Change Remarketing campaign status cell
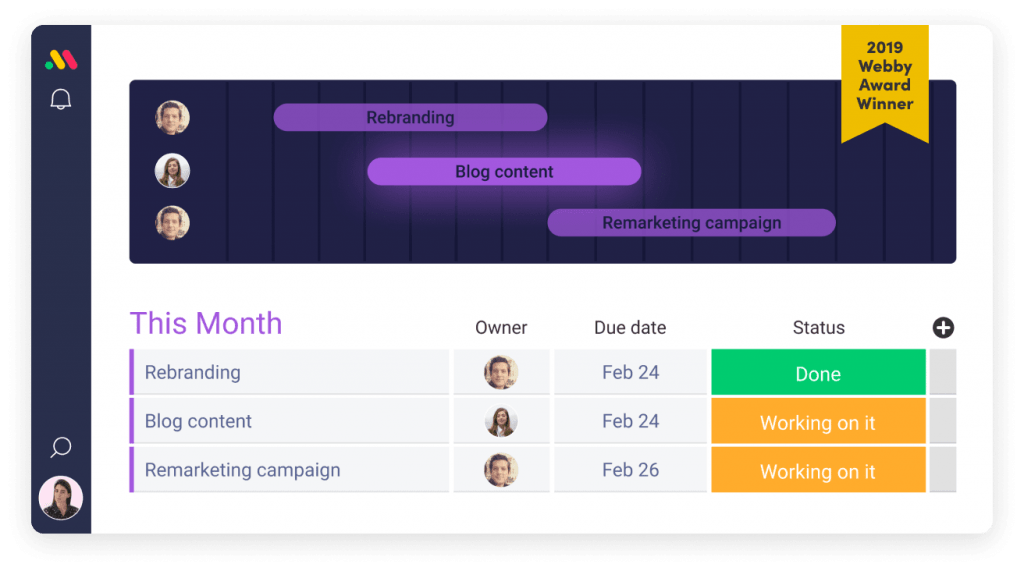 818,470
